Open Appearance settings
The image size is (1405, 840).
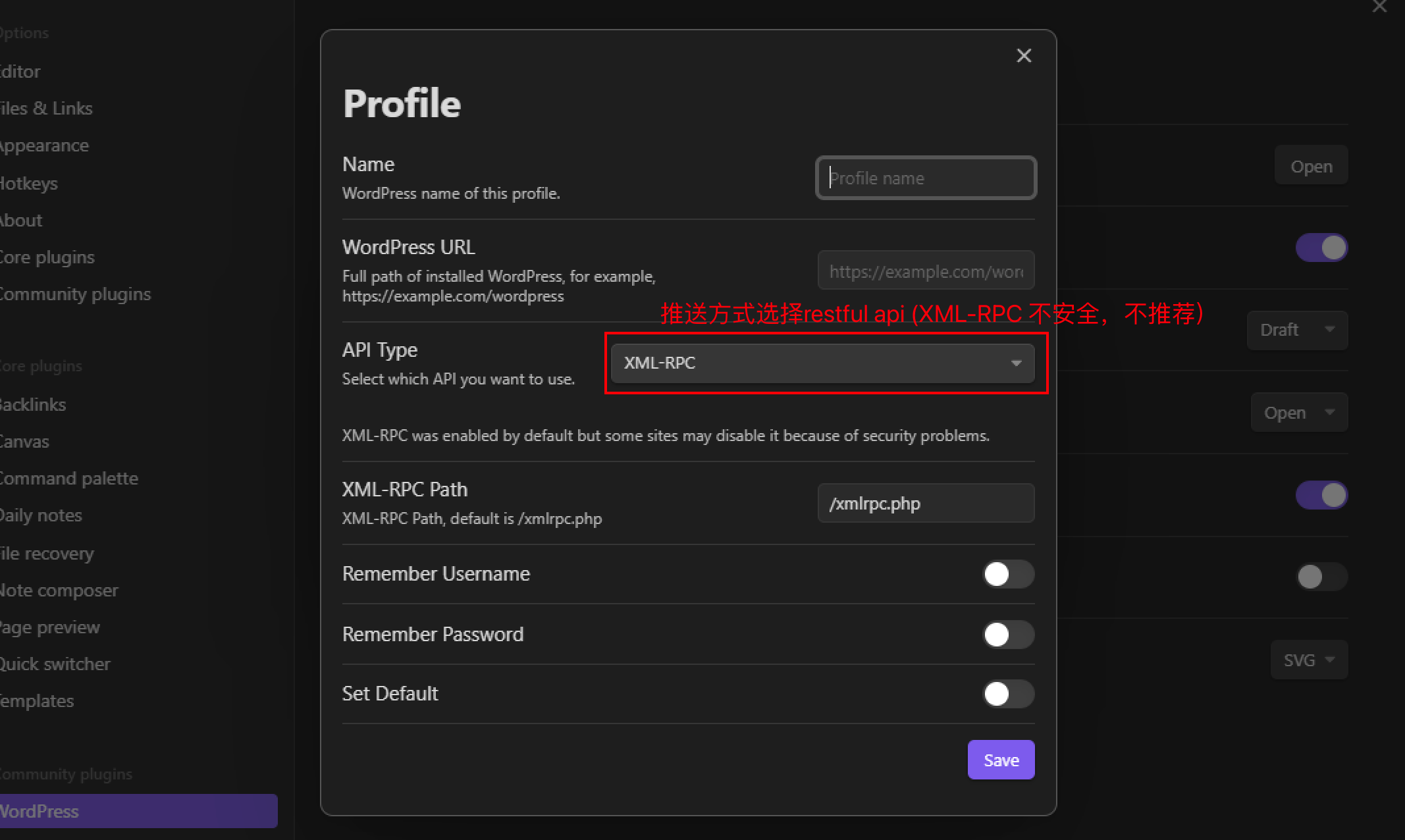pyautogui.click(x=44, y=145)
